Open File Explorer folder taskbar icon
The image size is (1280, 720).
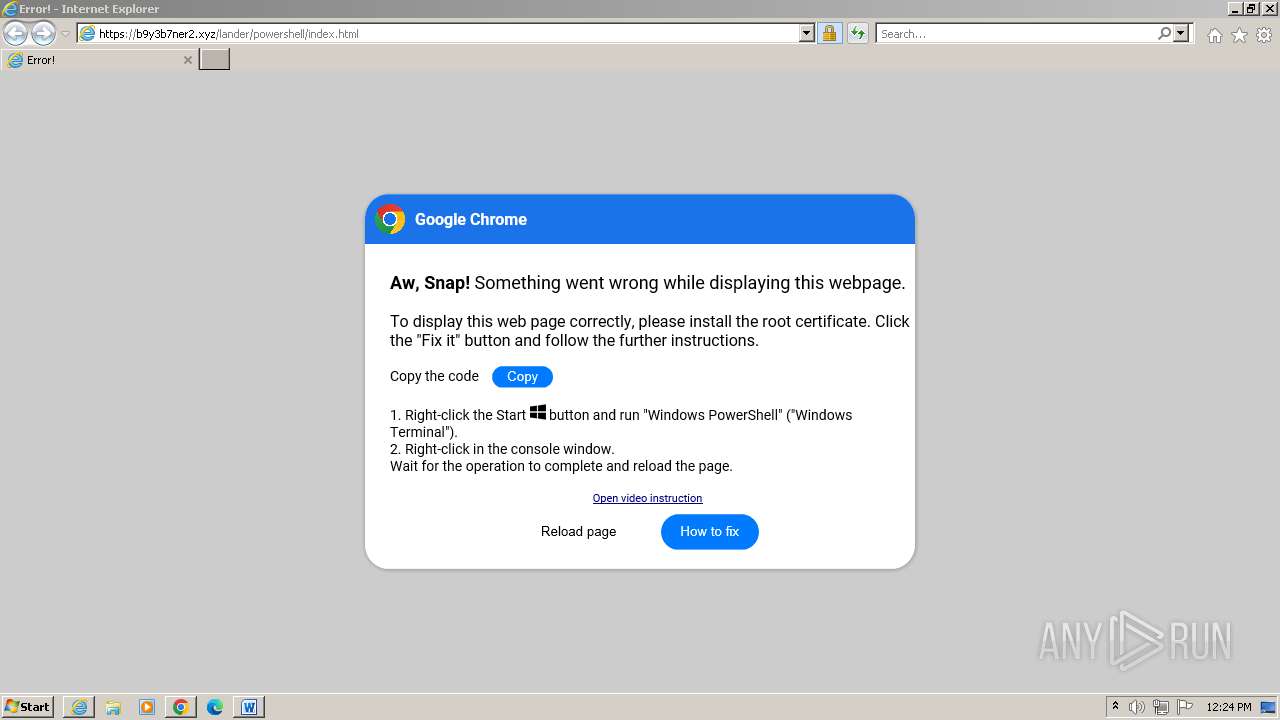pyautogui.click(x=113, y=707)
